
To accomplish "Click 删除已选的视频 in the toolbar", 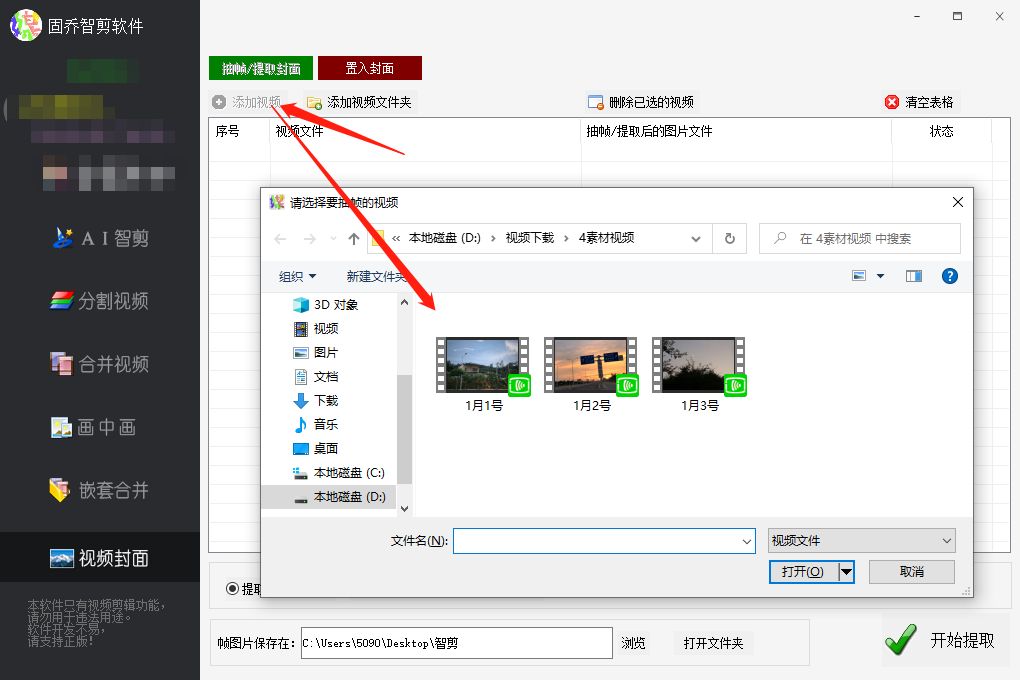I will pyautogui.click(x=641, y=102).
